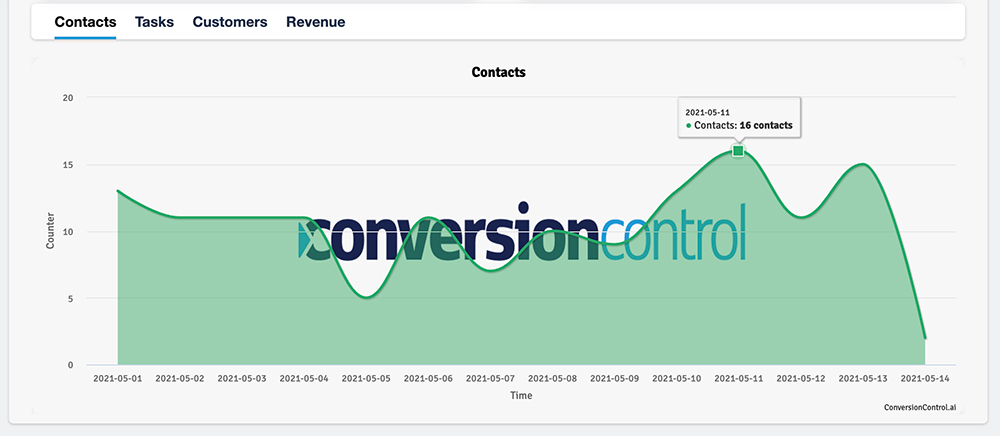This screenshot has width=1000, height=436.
Task: Go to the Revenue tab
Action: coord(315,22)
